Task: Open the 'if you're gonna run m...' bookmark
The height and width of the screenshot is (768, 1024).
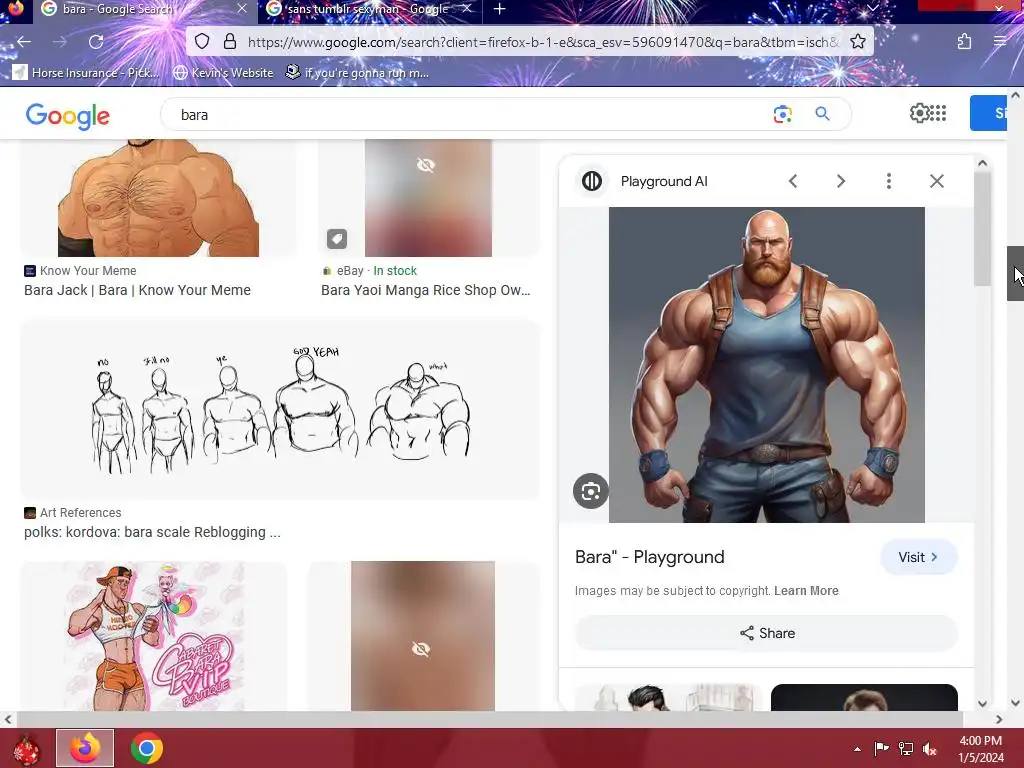Action: pos(357,72)
